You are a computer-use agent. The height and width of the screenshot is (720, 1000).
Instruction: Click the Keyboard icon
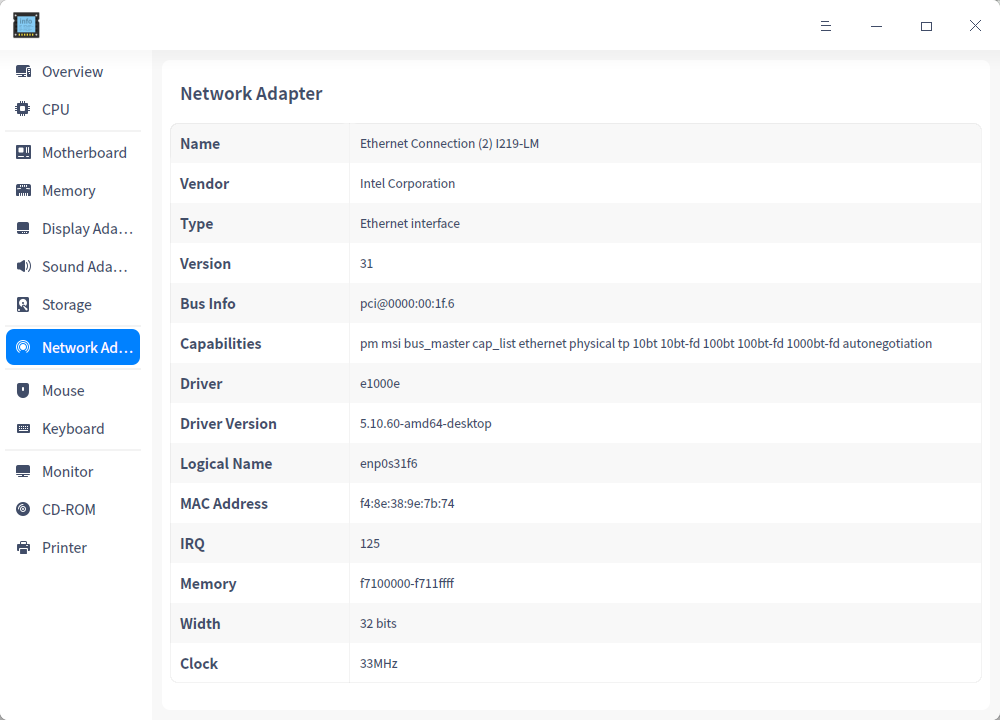click(x=22, y=428)
